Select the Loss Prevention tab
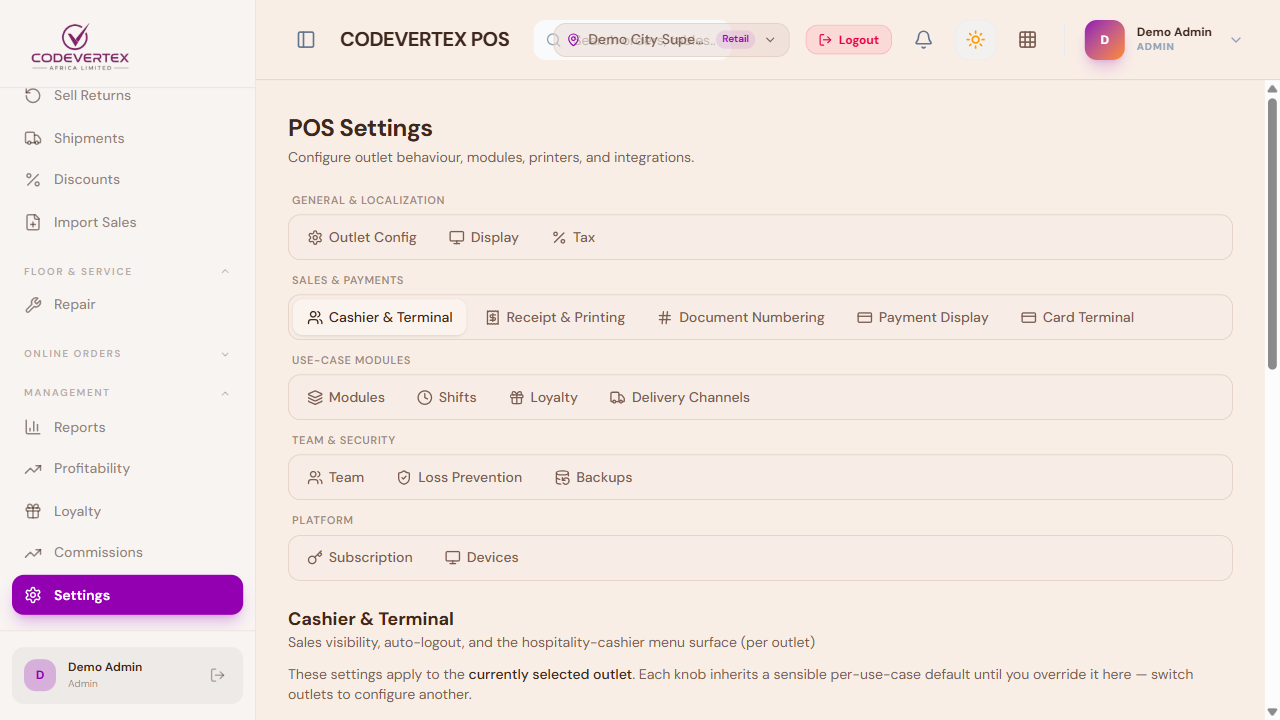 [x=459, y=477]
